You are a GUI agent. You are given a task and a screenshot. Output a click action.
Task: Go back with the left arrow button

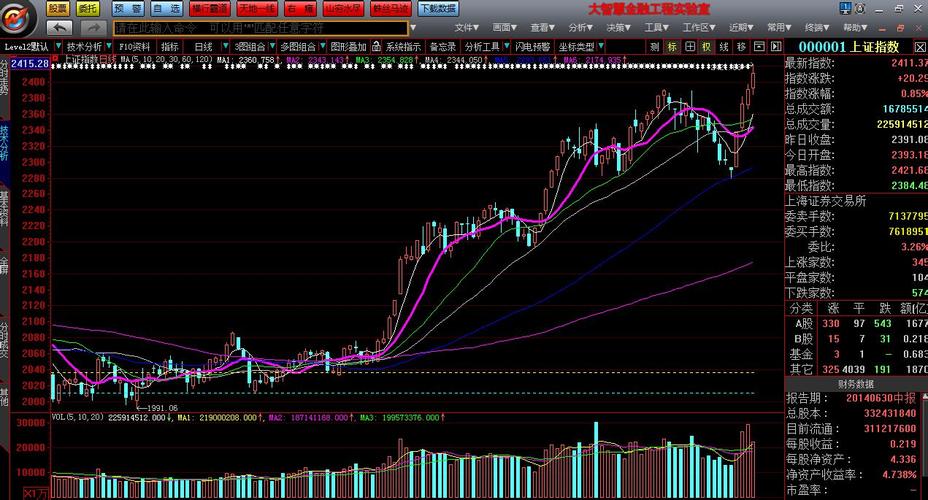pyautogui.click(x=59, y=27)
